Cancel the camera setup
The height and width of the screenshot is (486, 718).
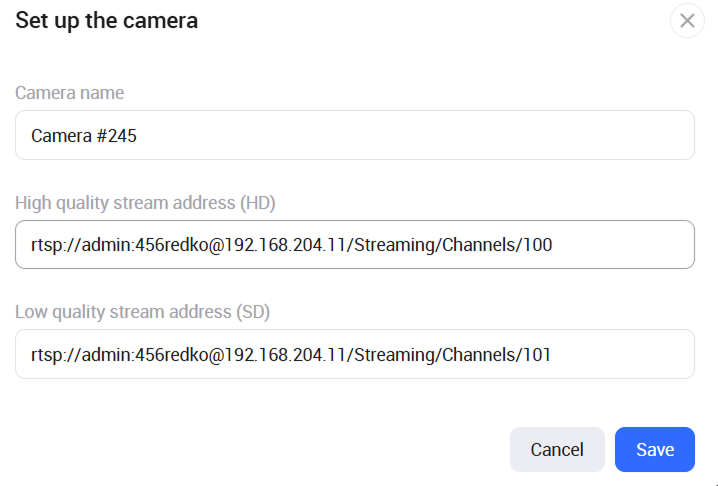click(557, 449)
